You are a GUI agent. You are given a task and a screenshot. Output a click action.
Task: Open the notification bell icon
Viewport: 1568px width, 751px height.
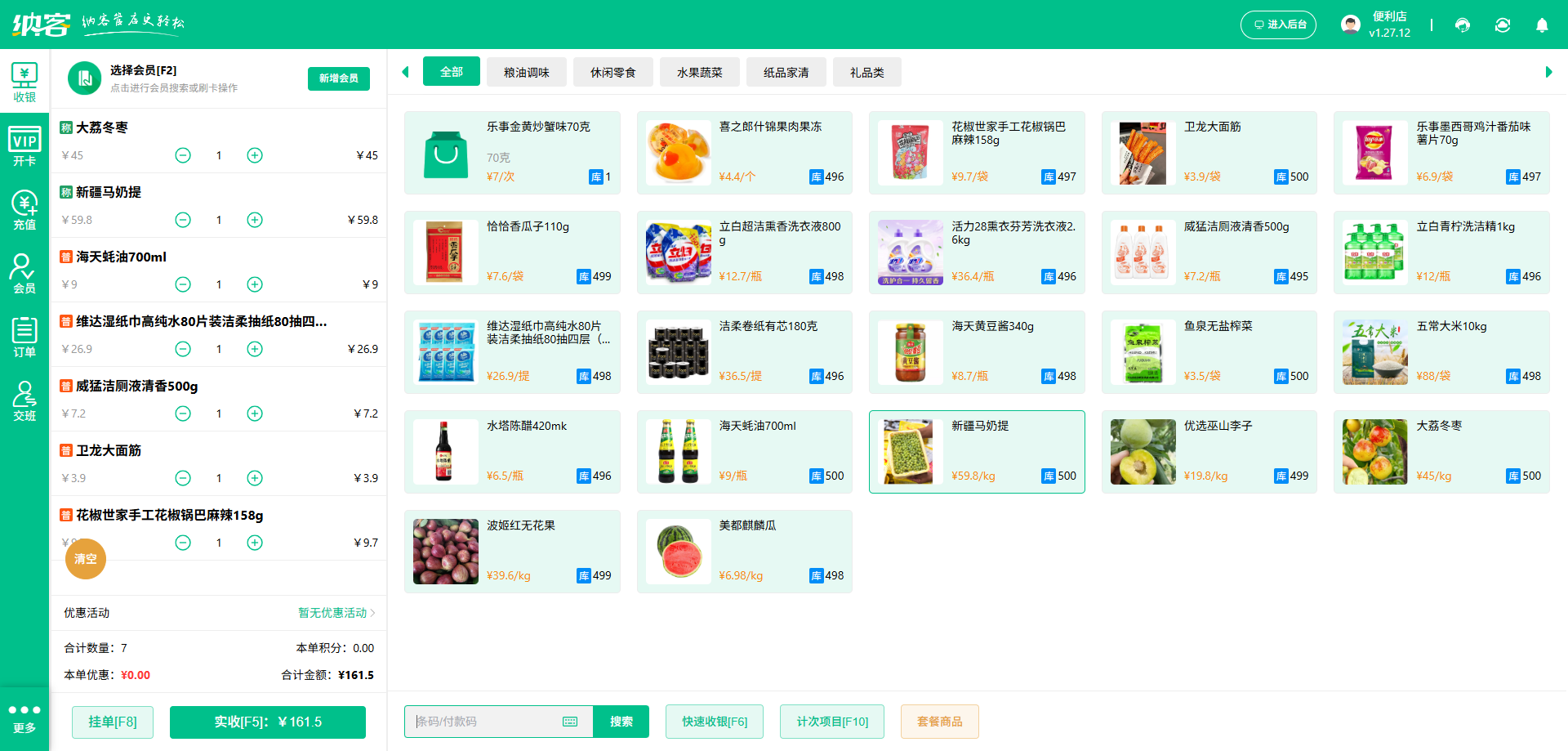pyautogui.click(x=1542, y=25)
